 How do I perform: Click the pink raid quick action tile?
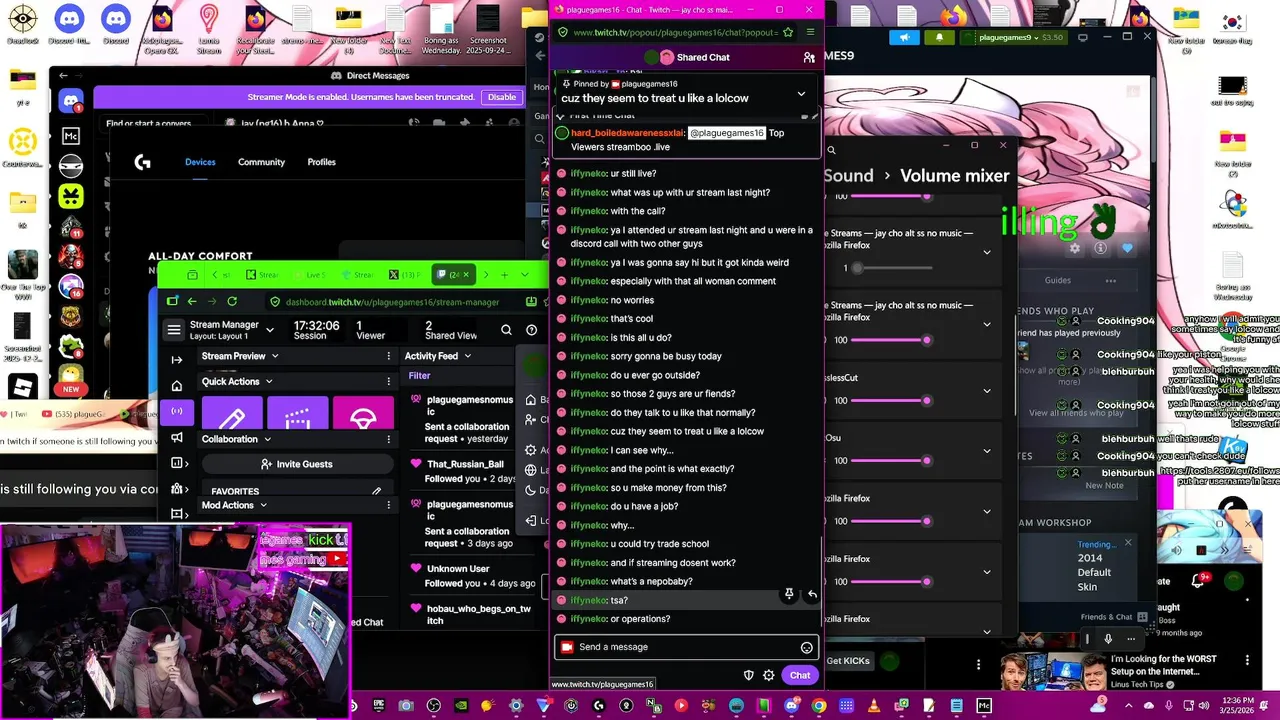coord(363,414)
